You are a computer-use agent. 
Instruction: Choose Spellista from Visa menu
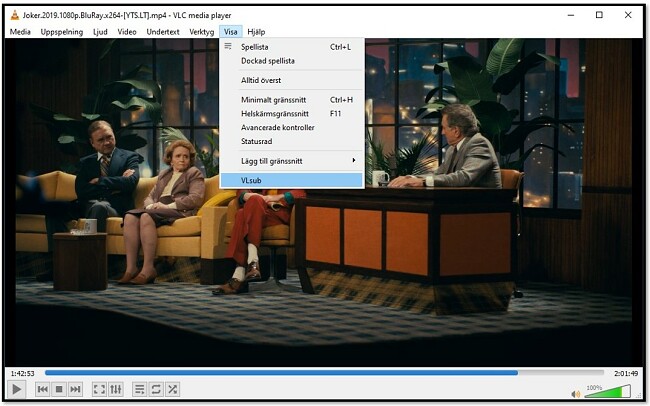291,47
